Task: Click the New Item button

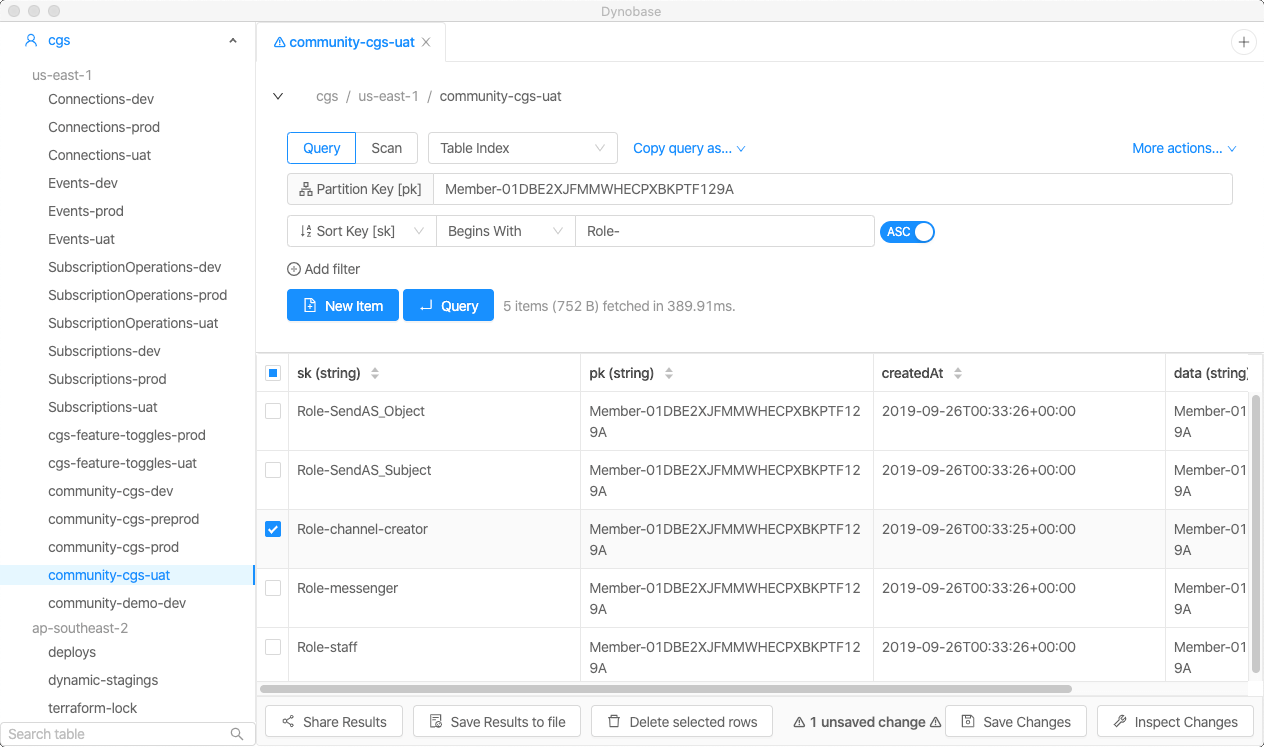Action: [x=343, y=306]
